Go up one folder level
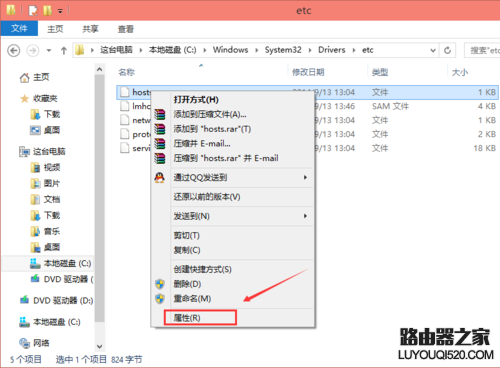 64,51
